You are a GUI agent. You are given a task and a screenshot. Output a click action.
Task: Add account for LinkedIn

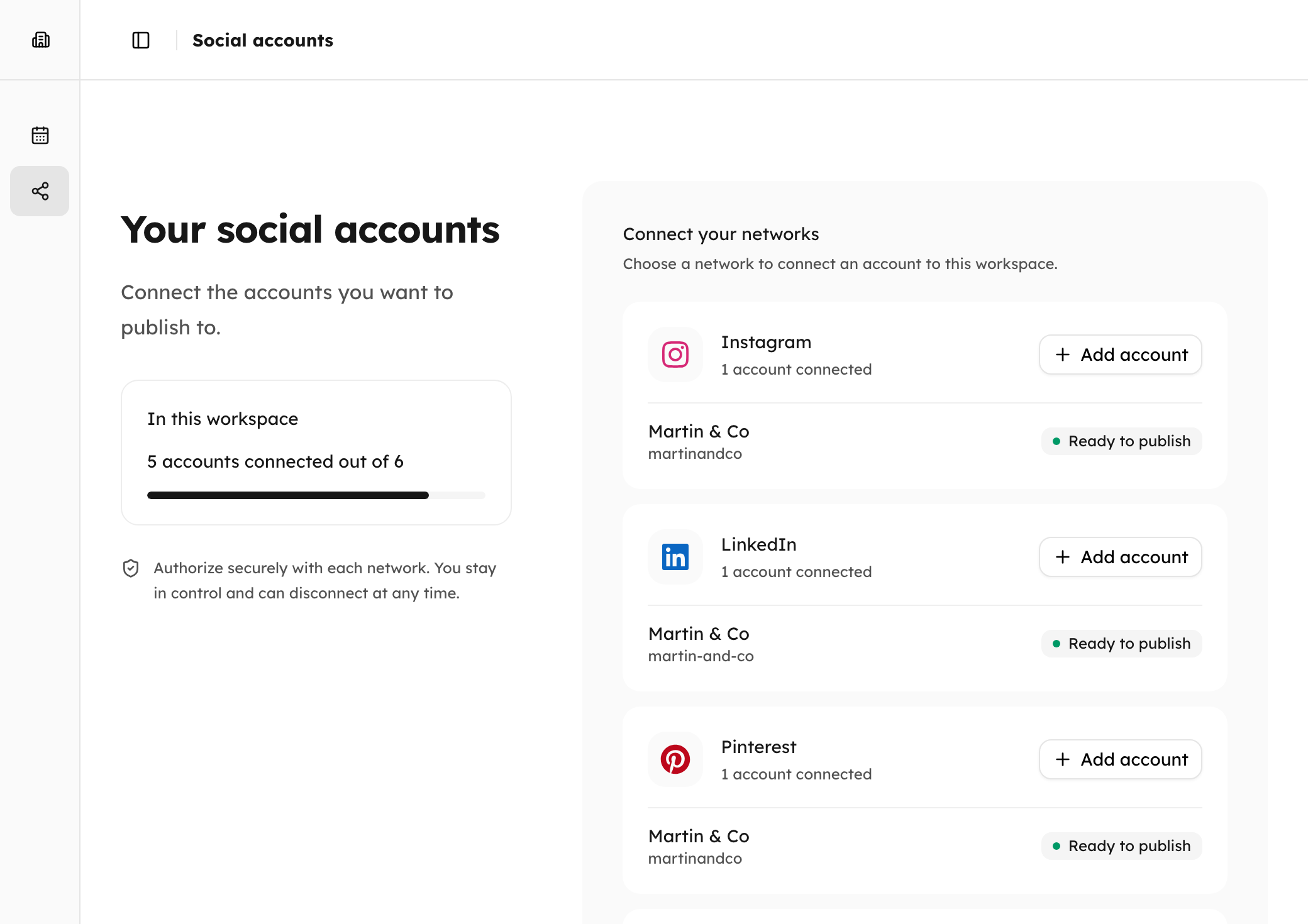point(1121,557)
